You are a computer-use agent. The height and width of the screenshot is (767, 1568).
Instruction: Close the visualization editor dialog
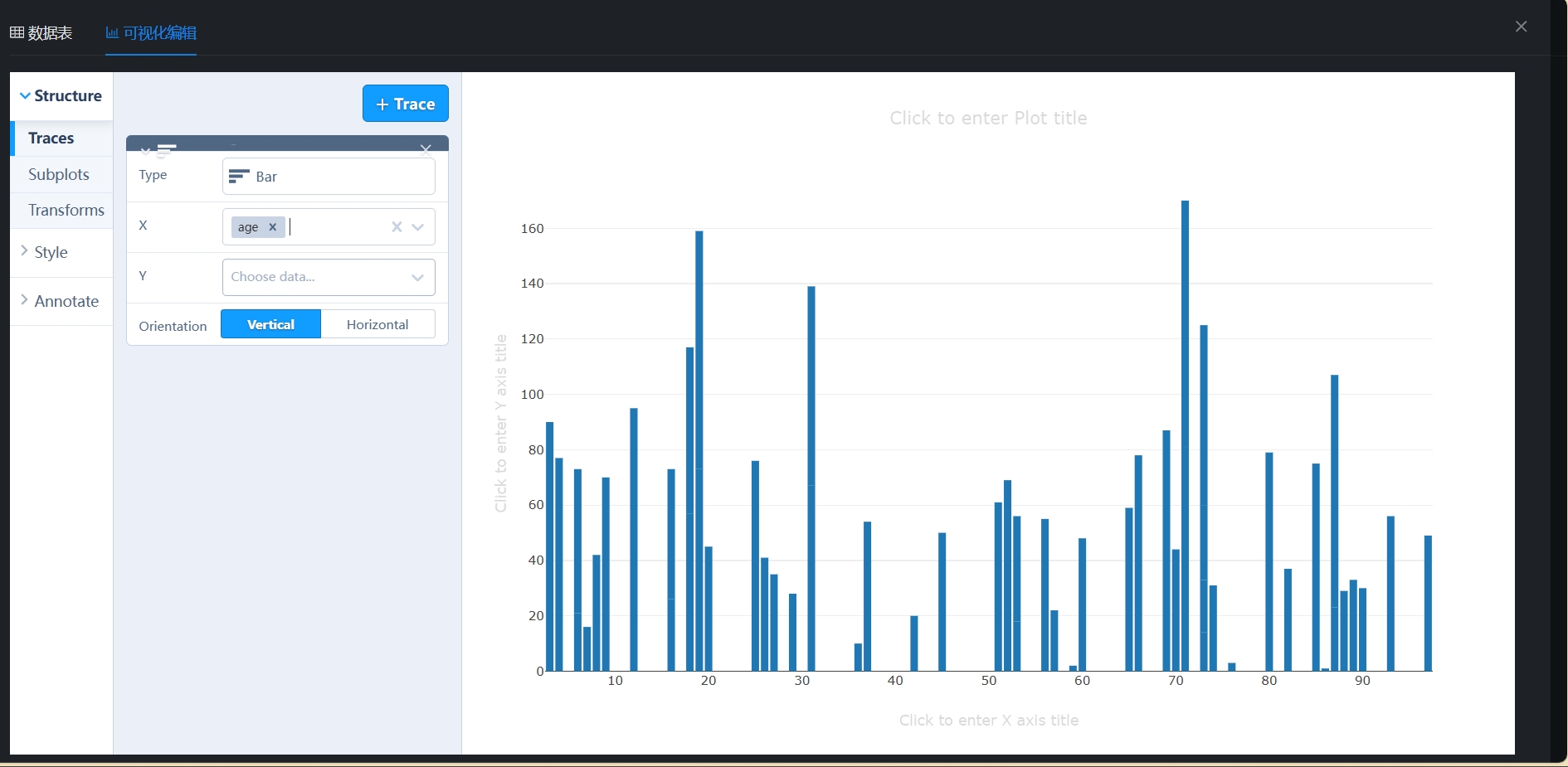[1522, 27]
